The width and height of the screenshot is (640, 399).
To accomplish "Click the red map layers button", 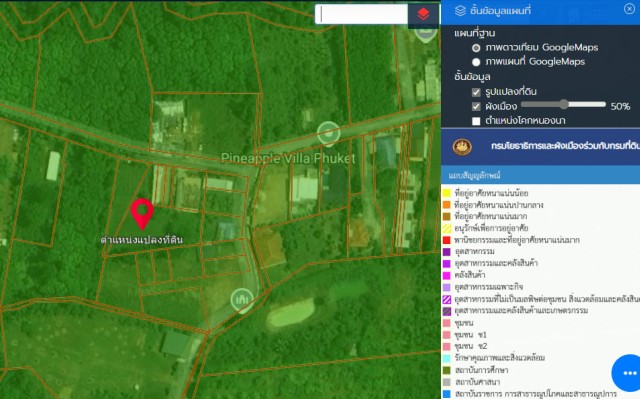I will click(423, 15).
